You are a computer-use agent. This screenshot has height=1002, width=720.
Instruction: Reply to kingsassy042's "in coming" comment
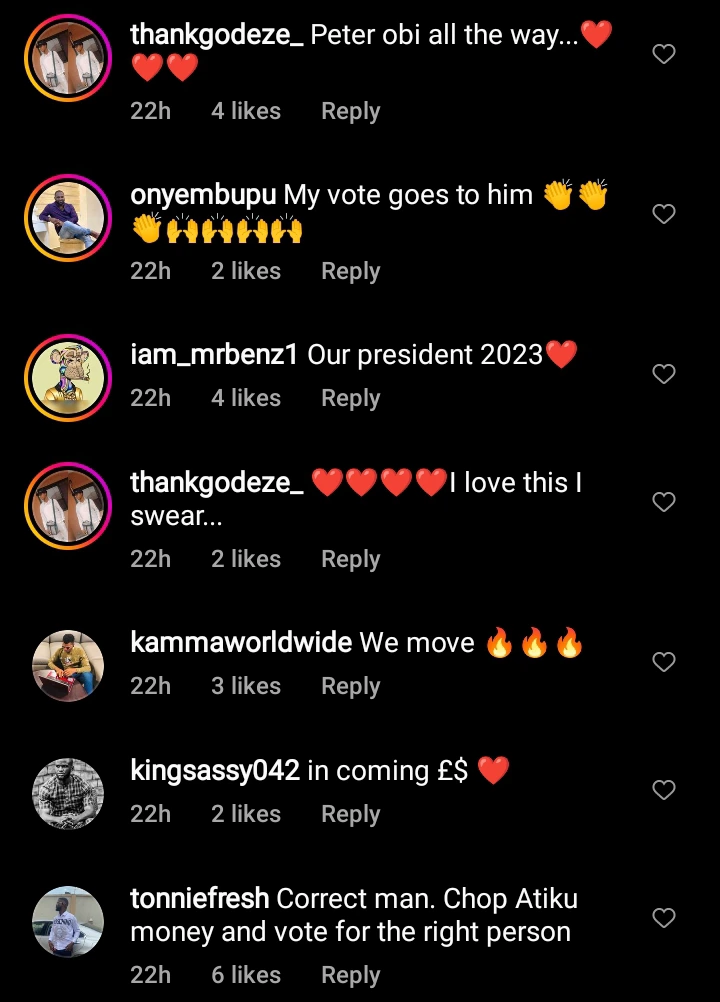coord(350,814)
